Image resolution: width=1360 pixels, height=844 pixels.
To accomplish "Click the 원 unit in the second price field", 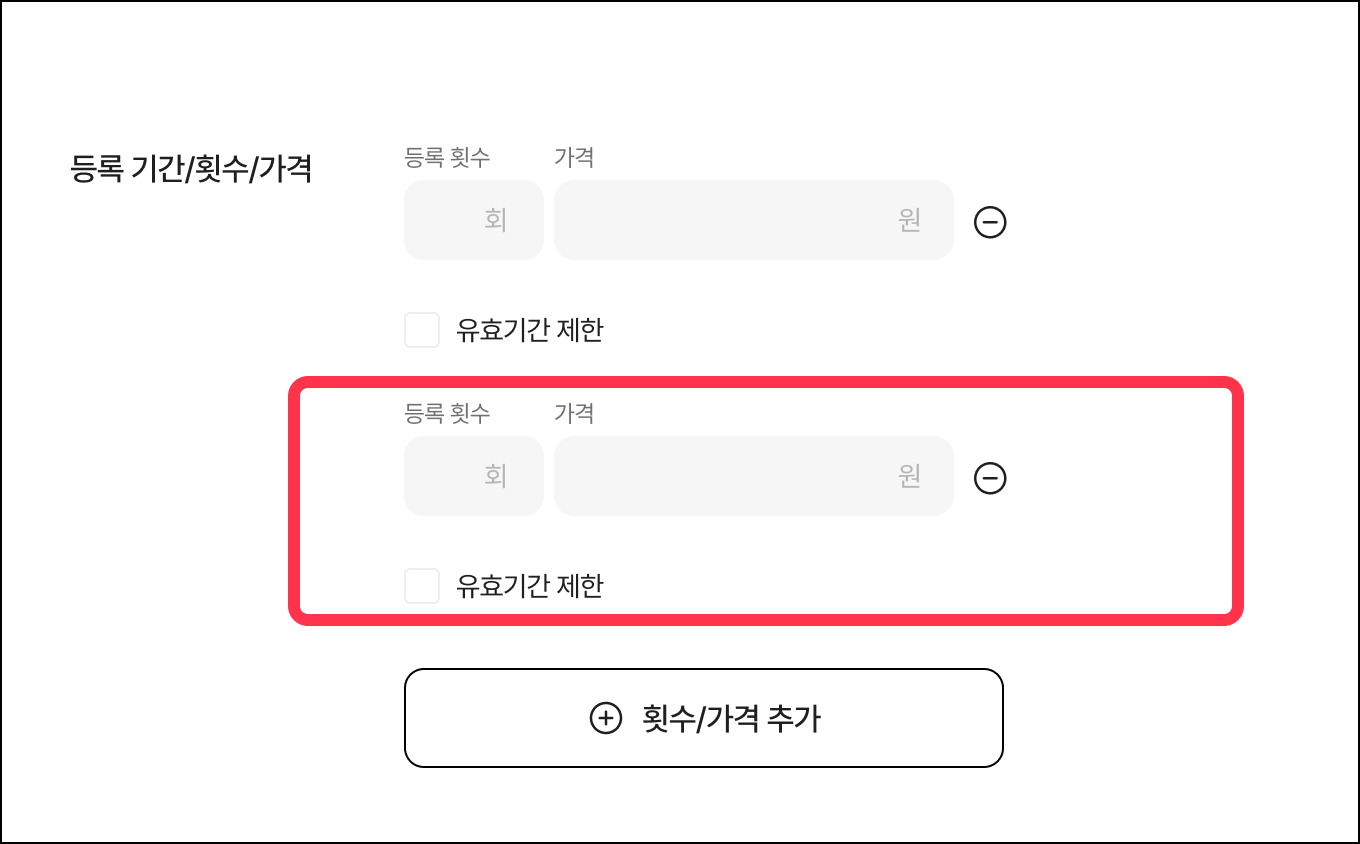I will click(909, 476).
